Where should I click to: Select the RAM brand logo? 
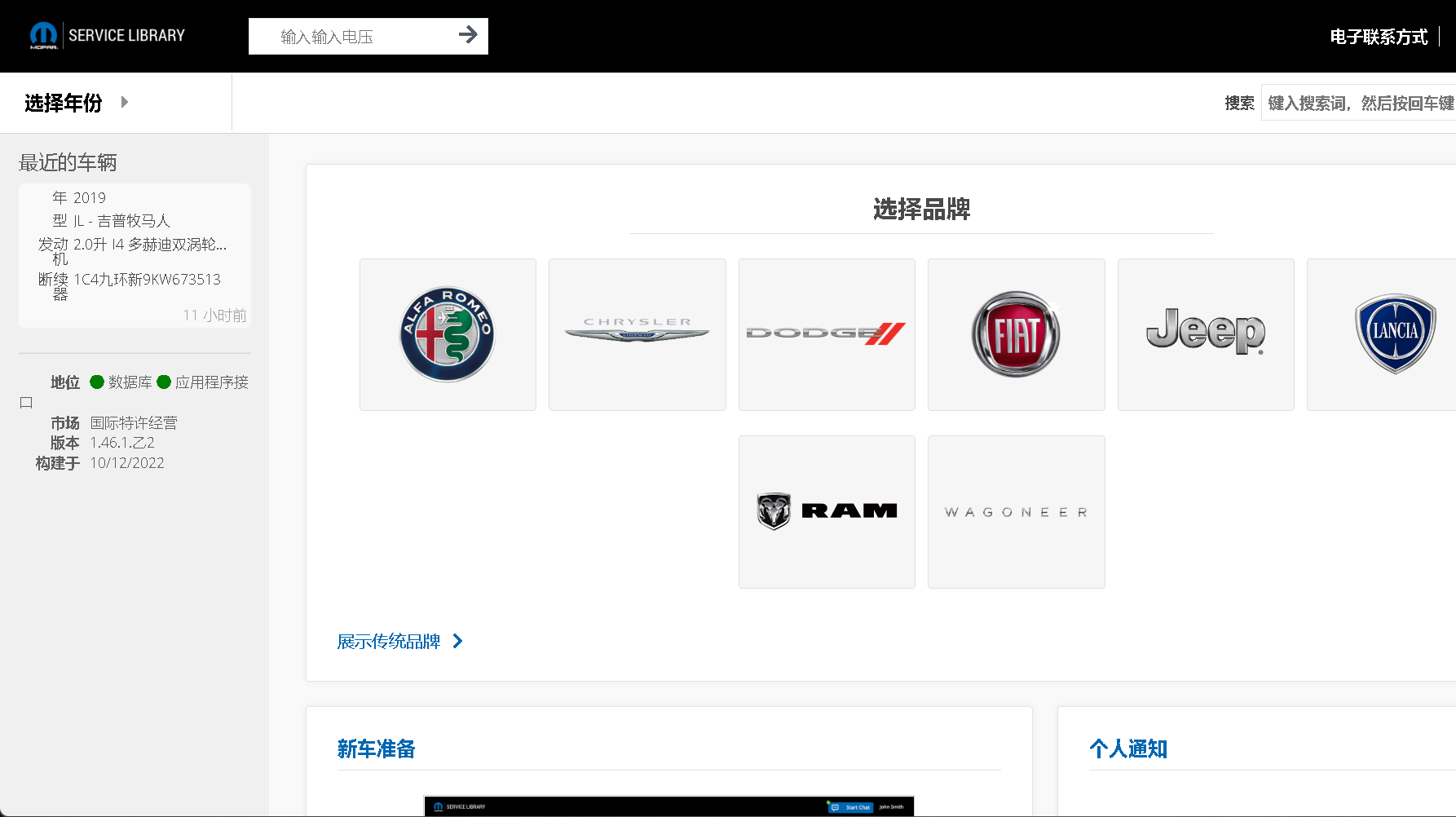point(827,511)
